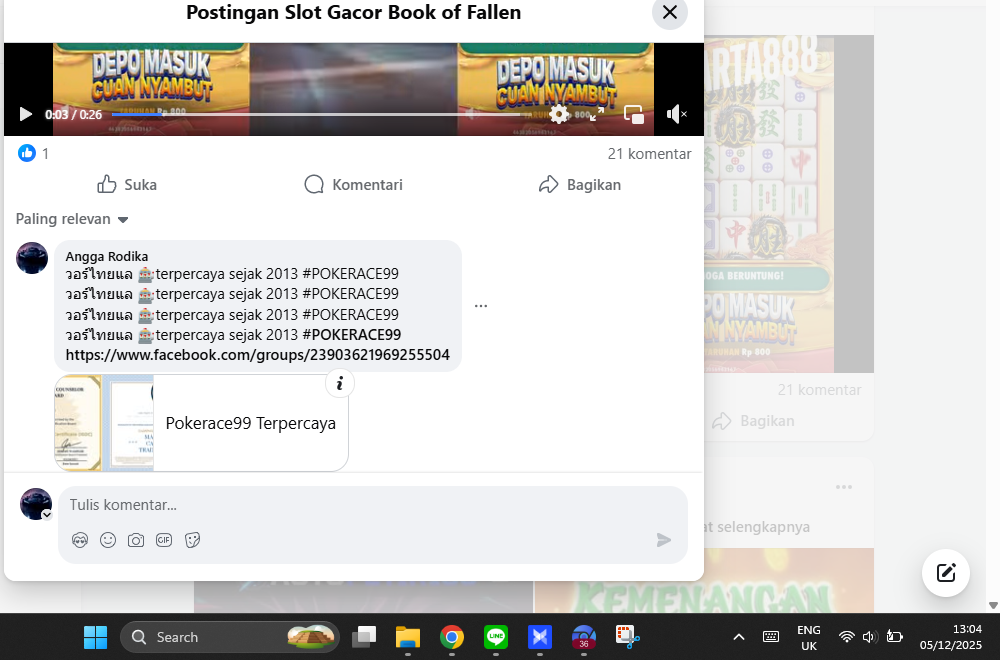Viewport: 1000px width, 660px height.
Task: Play the video in the post
Action: point(26,114)
